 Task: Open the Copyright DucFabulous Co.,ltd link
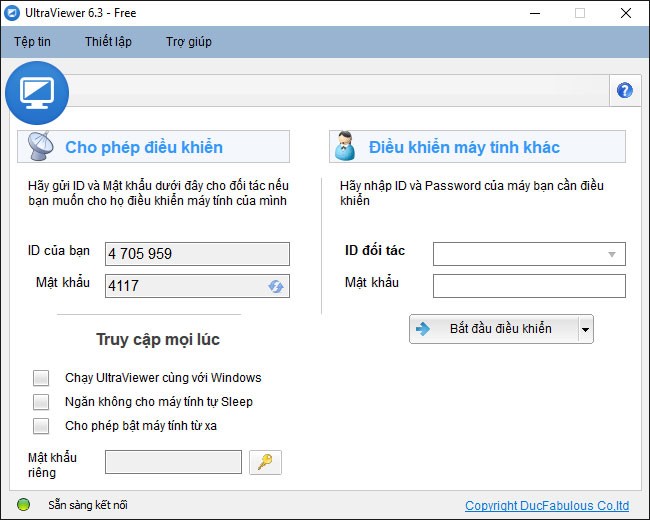(x=546, y=506)
